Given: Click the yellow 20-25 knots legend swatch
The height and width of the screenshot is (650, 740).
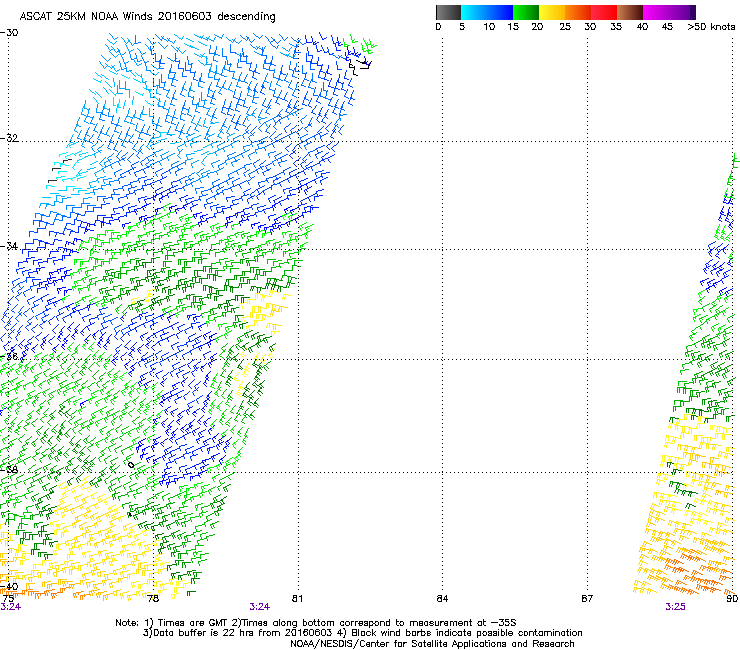Looking at the screenshot, I should tap(552, 12).
